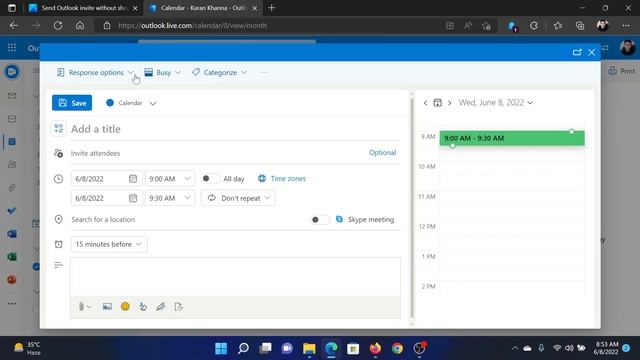640x360 pixels.
Task: Open browser favorites star icon
Action: coord(558,26)
